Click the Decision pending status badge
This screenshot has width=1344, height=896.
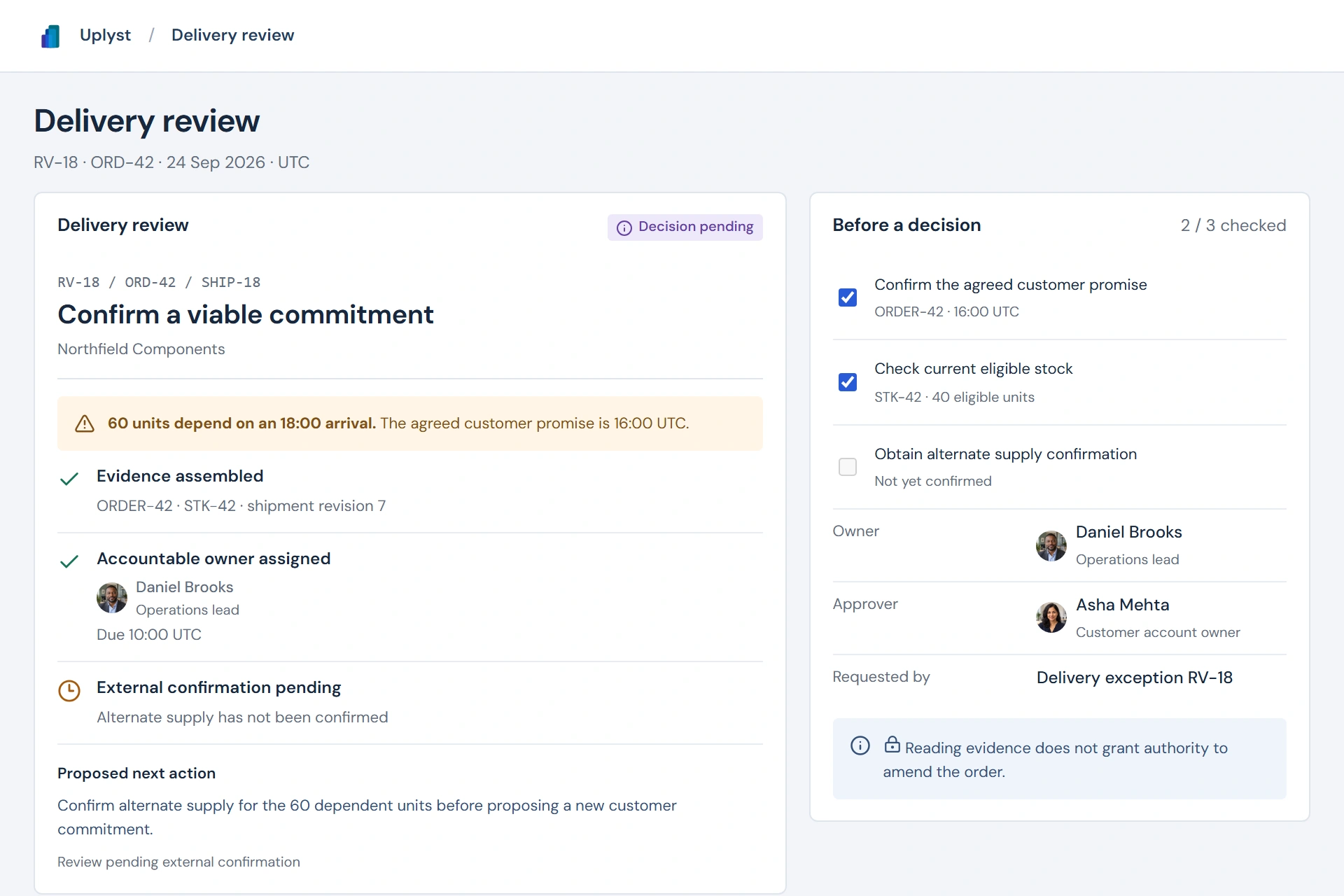tap(685, 227)
